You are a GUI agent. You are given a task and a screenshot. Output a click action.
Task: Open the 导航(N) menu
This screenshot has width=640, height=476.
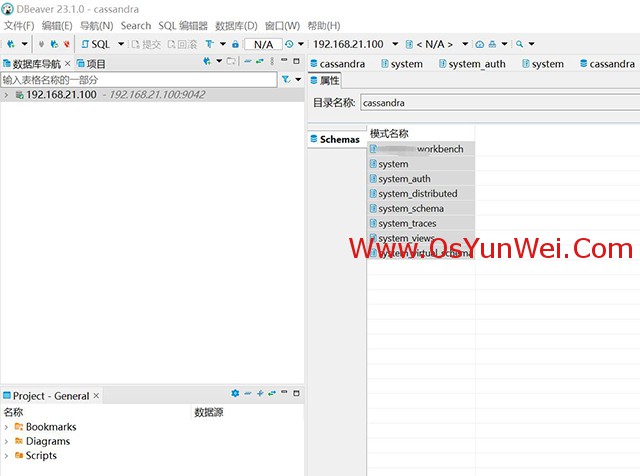(x=96, y=26)
